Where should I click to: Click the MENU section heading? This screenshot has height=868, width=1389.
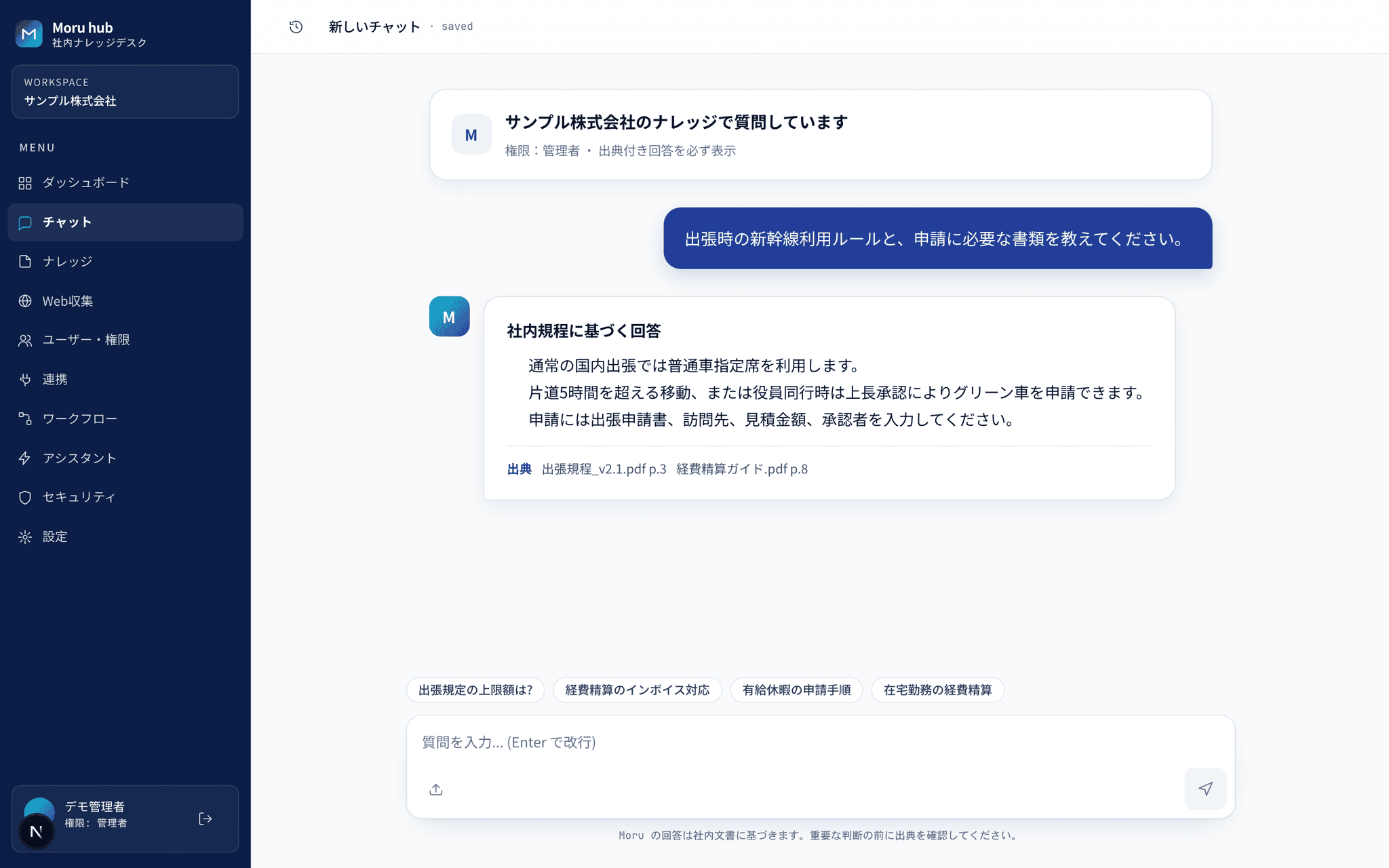tap(37, 148)
